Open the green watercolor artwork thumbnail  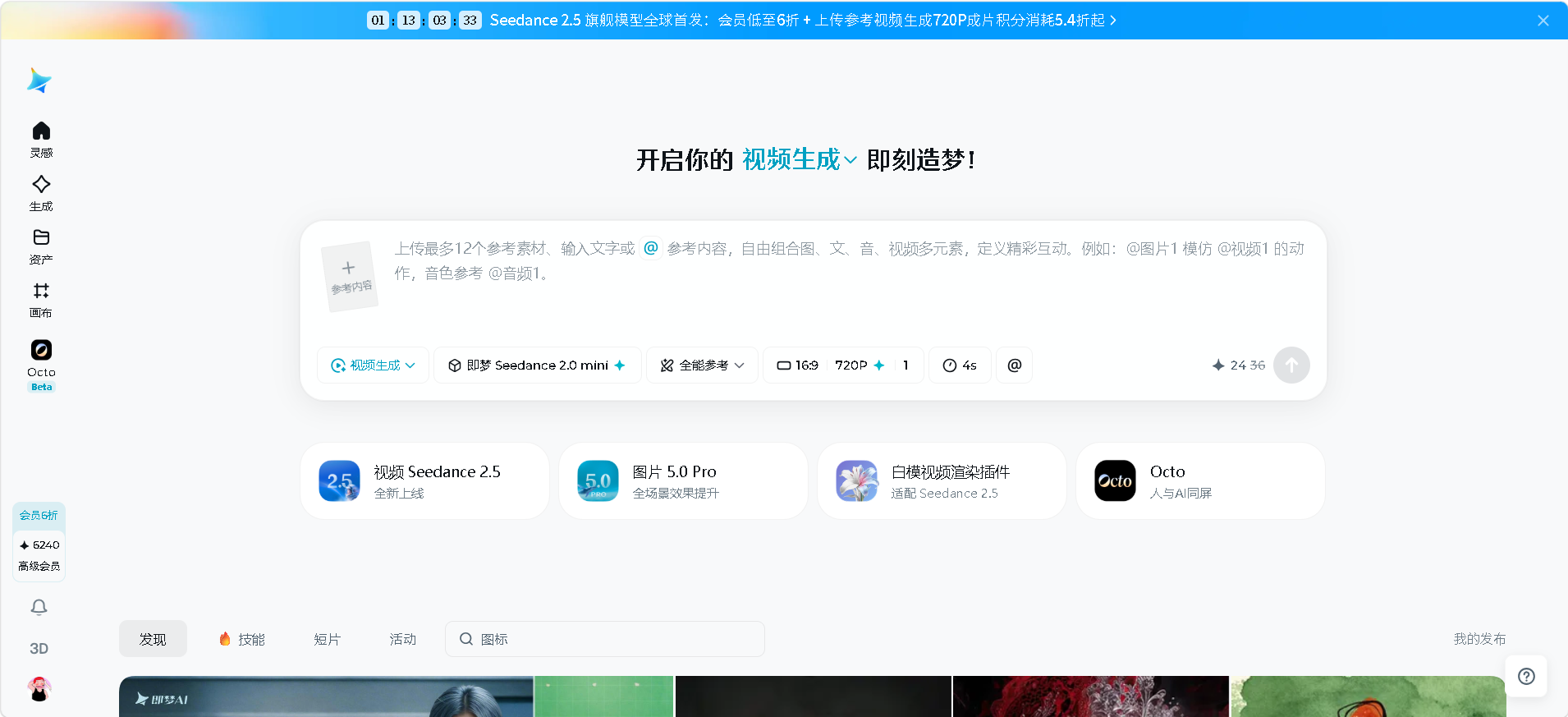point(1368,696)
